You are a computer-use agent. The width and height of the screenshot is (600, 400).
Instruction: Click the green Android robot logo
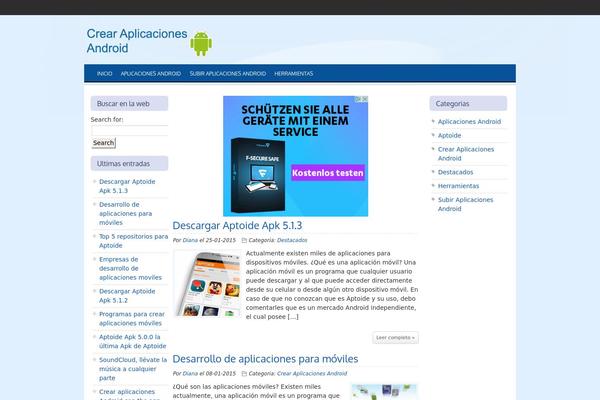pyautogui.click(x=201, y=44)
